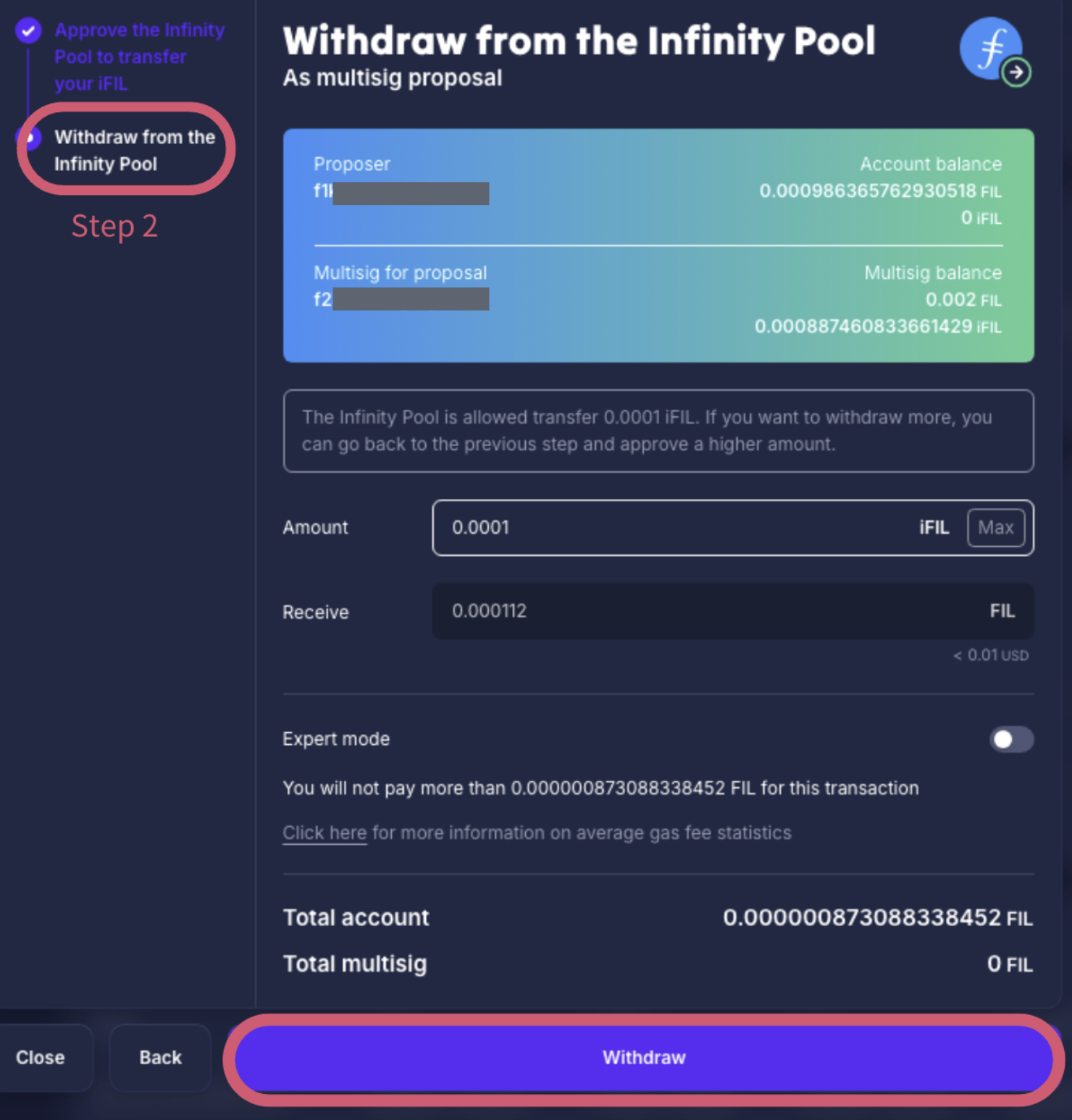Select the "Withdraw from the Infinity Pool" step

[x=135, y=150]
